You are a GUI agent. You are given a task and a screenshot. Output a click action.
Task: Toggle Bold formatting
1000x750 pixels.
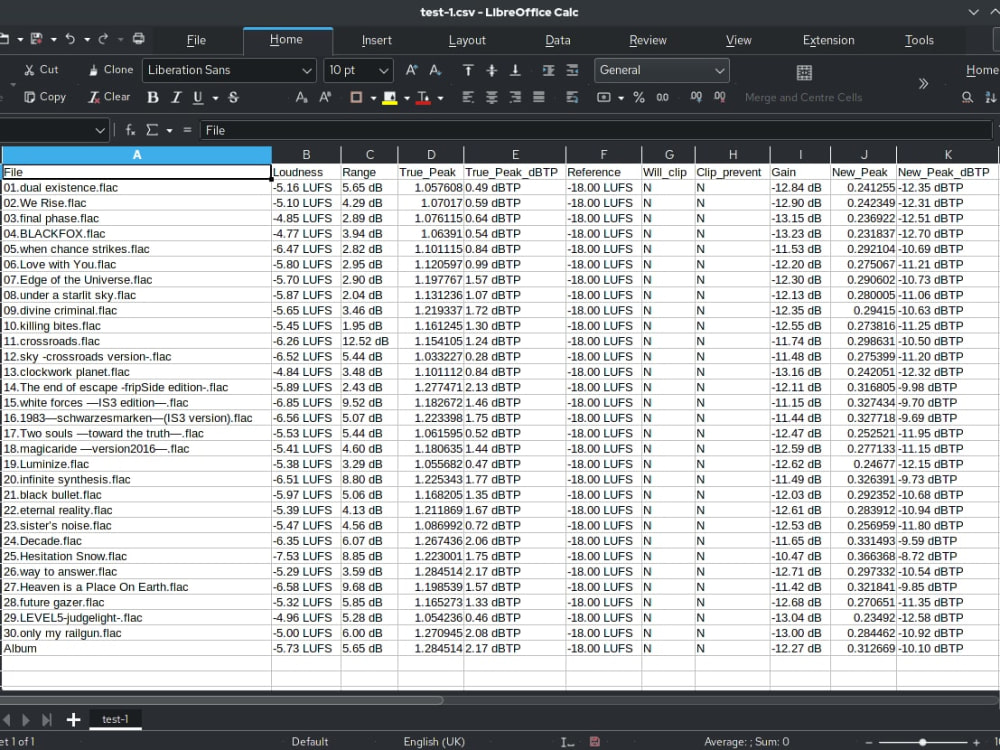click(152, 98)
